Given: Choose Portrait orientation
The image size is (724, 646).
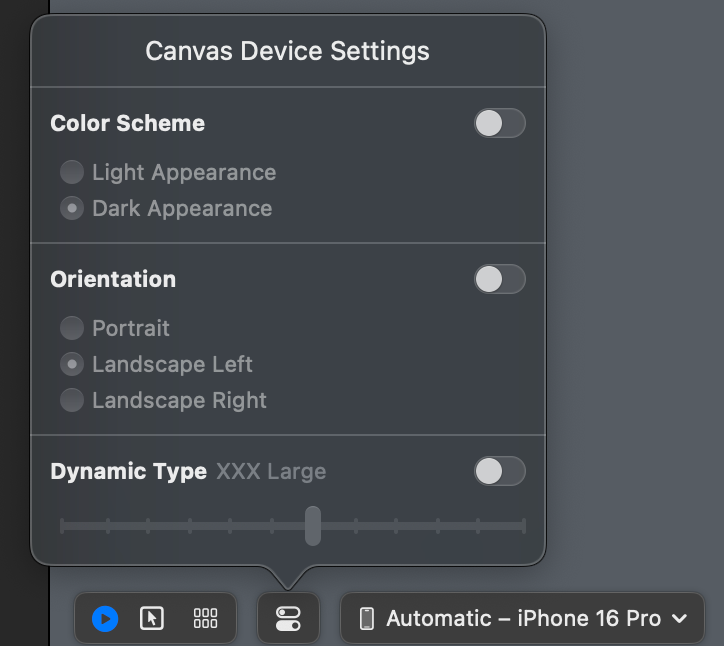Looking at the screenshot, I should (72, 328).
